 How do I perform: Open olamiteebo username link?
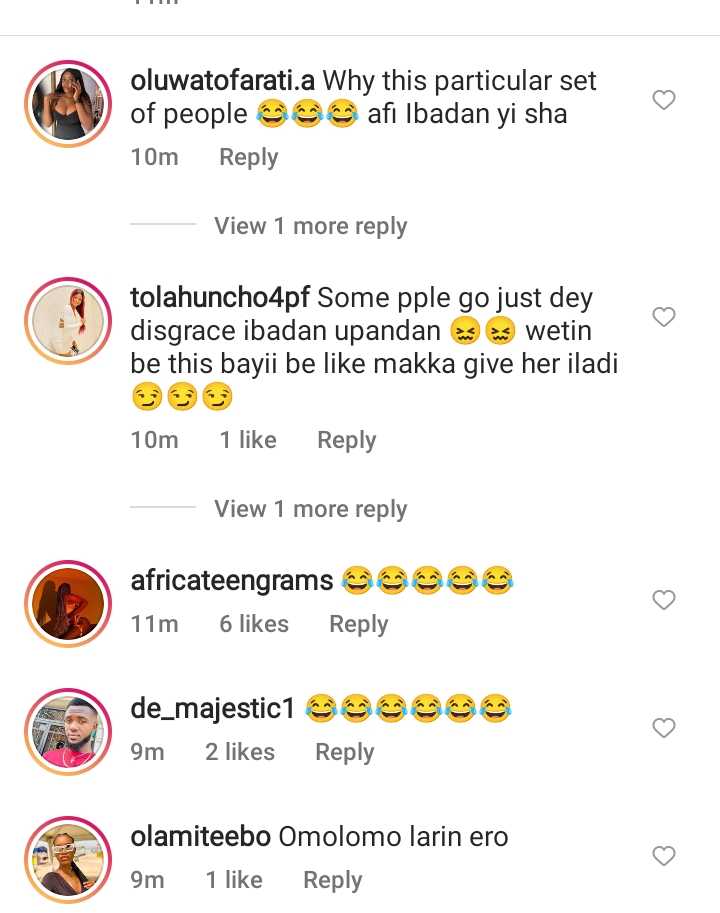(x=201, y=837)
